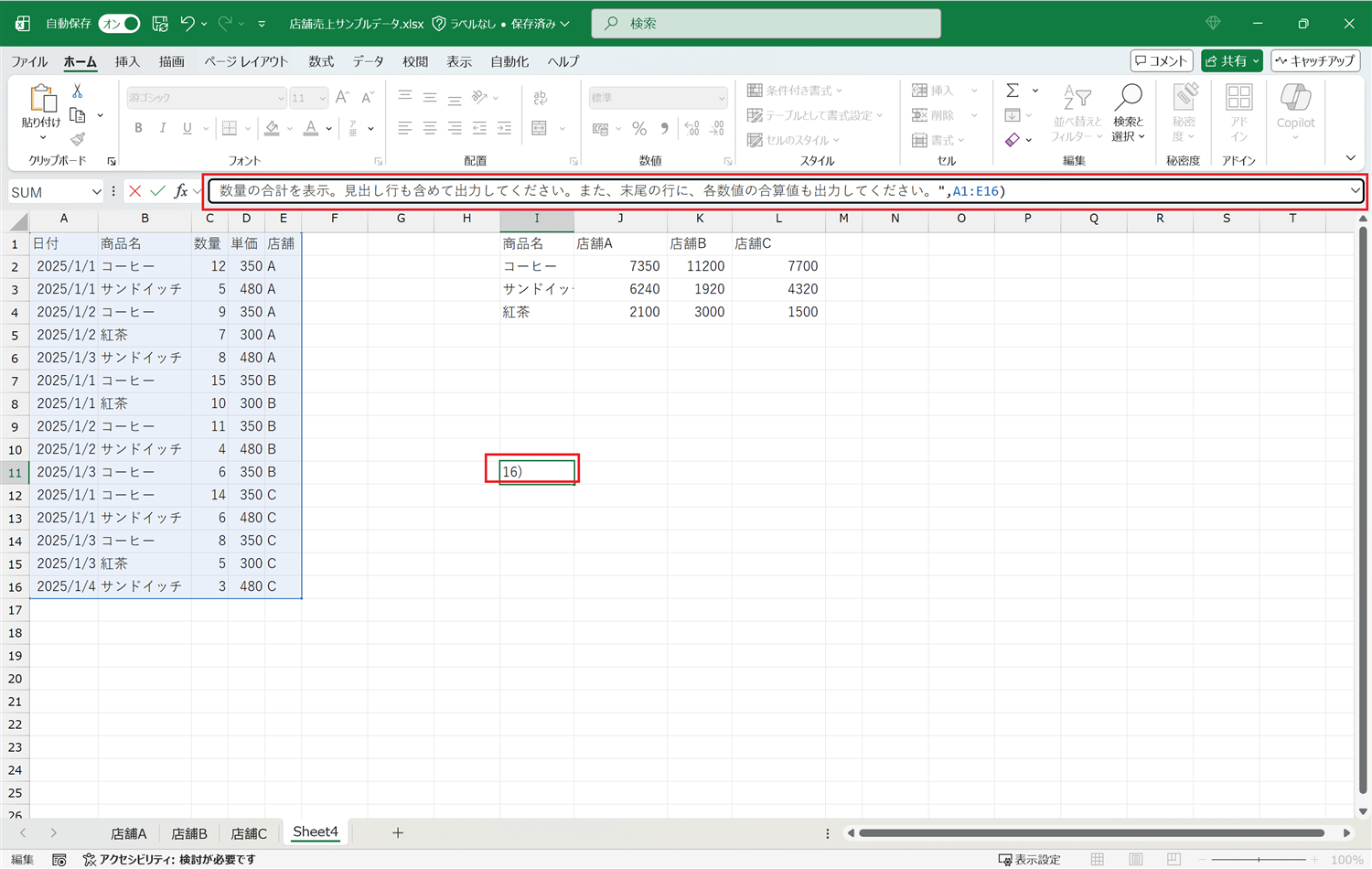Click the AutoSum sigma icon
This screenshot has height=869, width=1372.
tap(1013, 91)
